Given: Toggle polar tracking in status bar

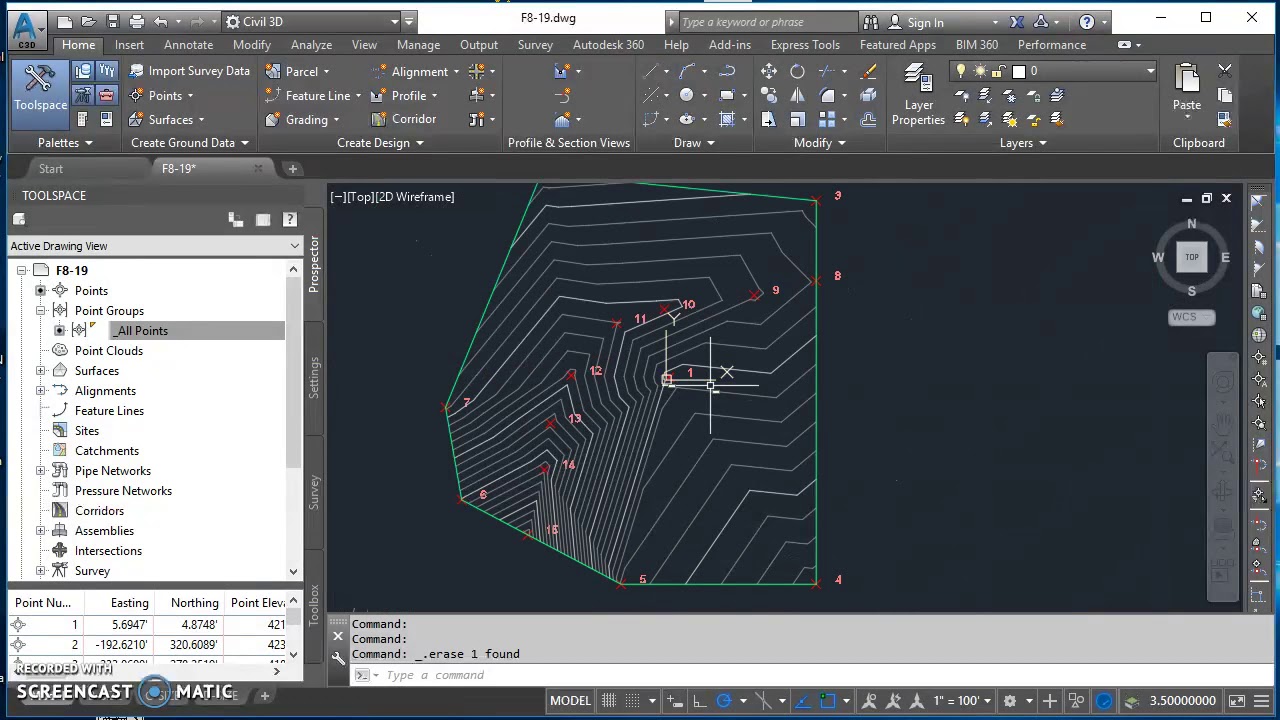Looking at the screenshot, I should (723, 701).
